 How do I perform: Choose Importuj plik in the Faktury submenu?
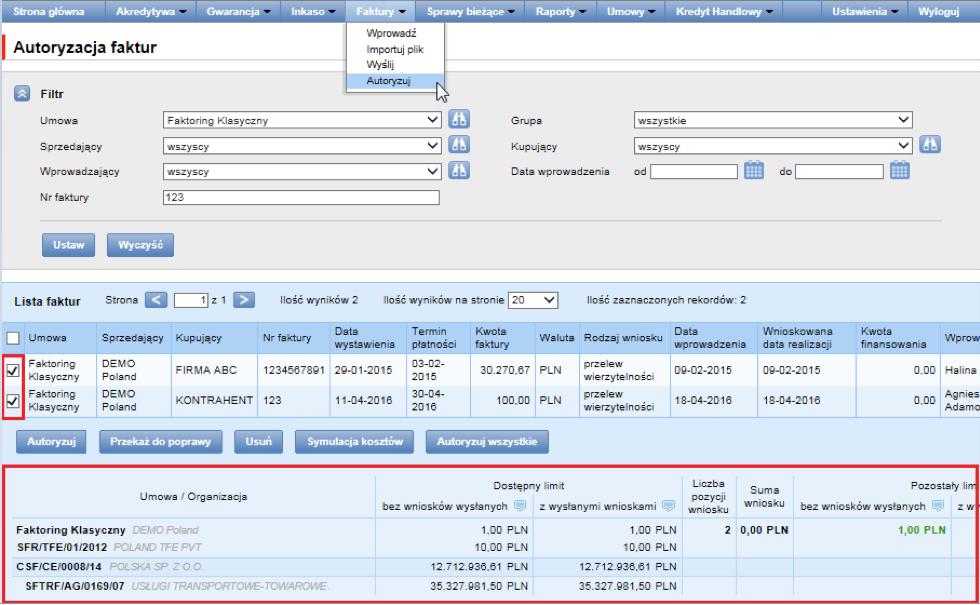pos(395,49)
